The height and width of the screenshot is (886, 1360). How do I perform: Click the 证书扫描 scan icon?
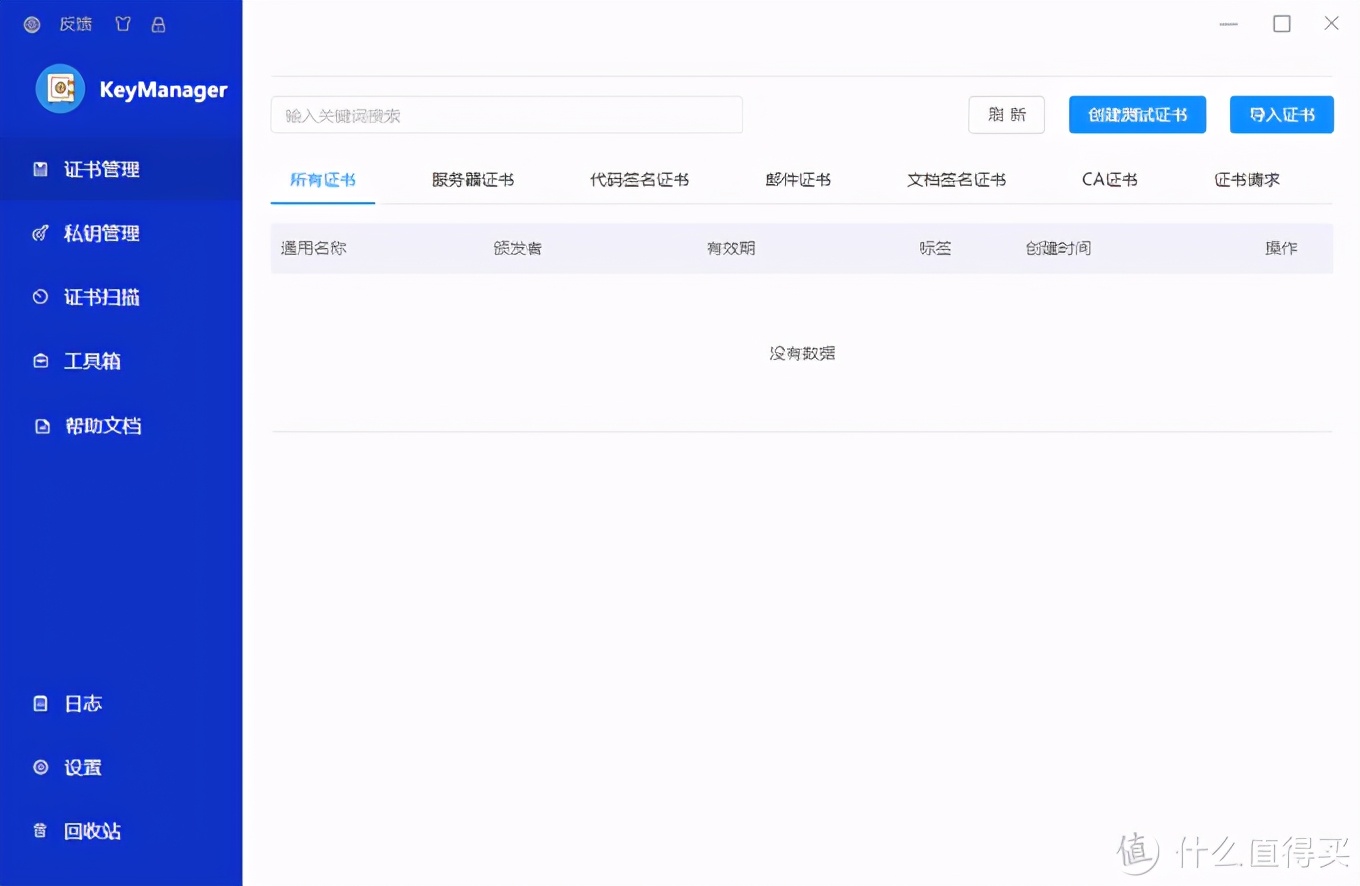(40, 297)
